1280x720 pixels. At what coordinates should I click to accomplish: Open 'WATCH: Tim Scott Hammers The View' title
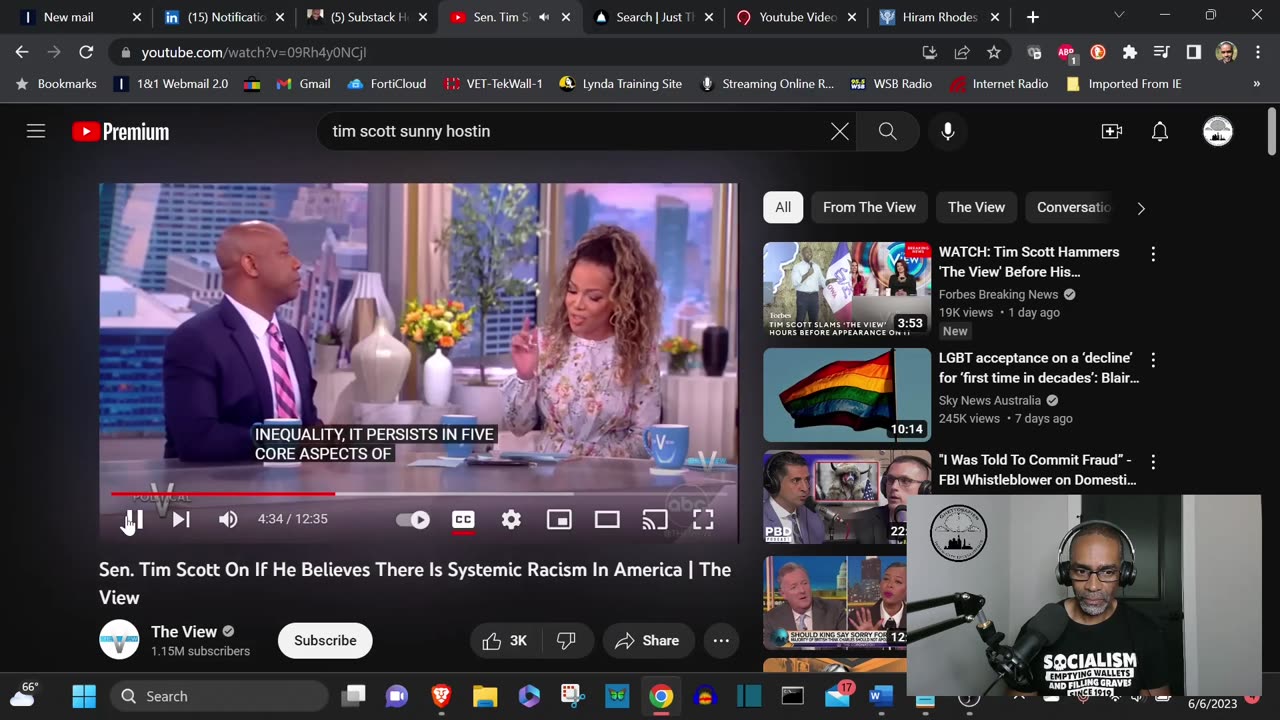point(1029,262)
